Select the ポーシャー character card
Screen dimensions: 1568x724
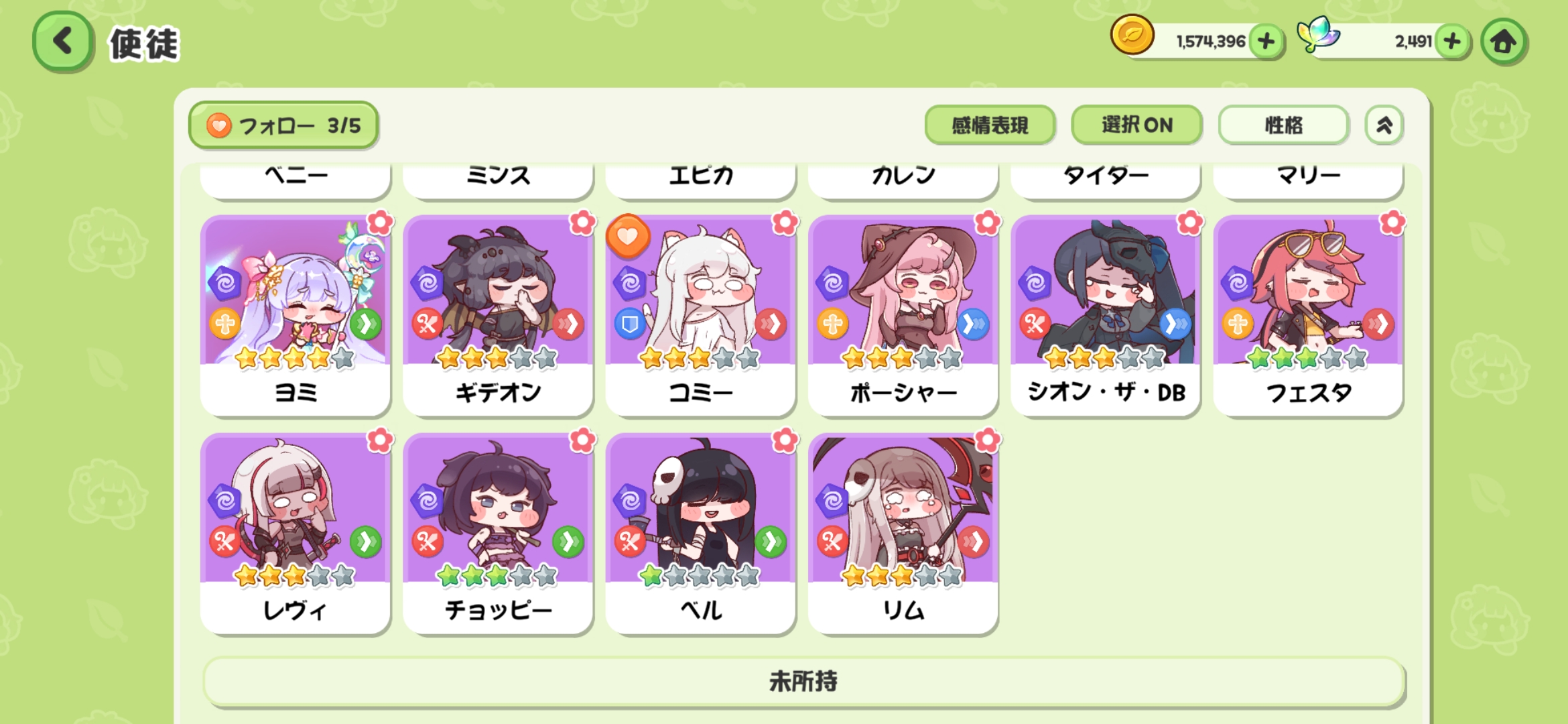[903, 315]
